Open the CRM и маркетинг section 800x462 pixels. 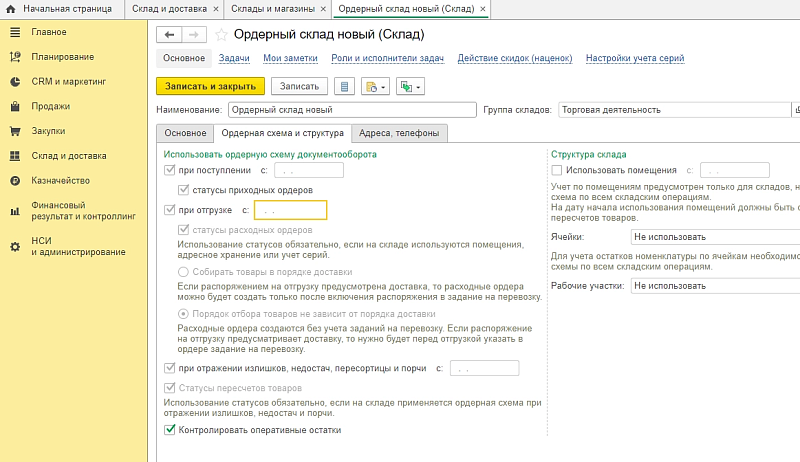pyautogui.click(x=67, y=81)
